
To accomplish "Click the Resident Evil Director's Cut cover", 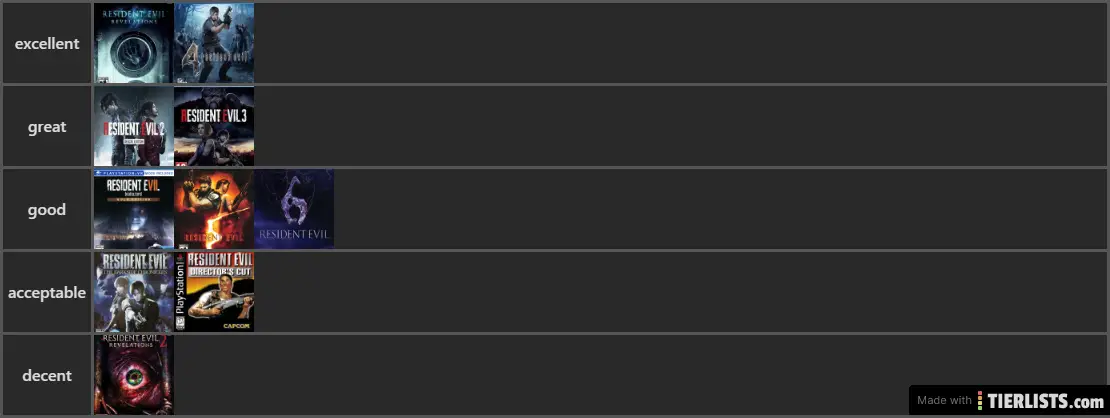I will pos(214,292).
